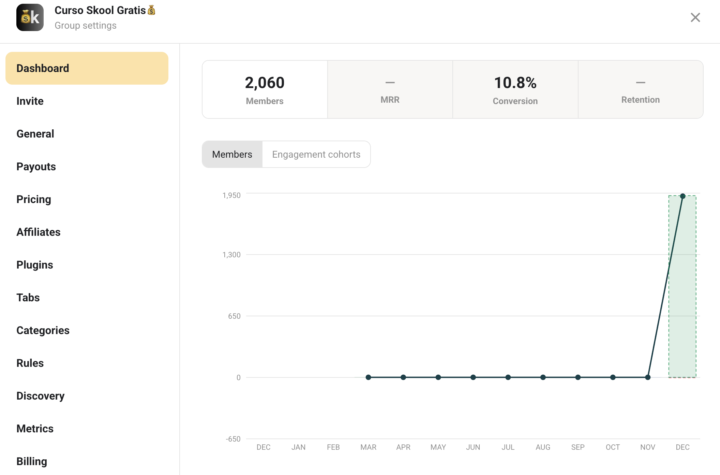Click the December data point on chart

coord(682,196)
